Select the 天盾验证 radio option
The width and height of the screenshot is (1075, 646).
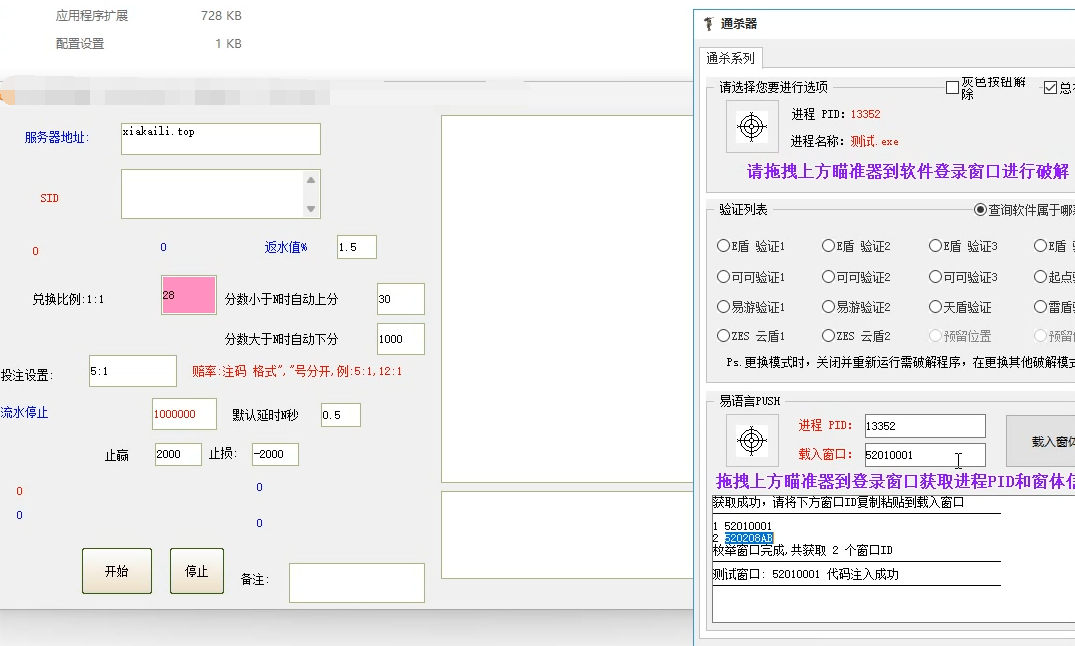pos(935,307)
